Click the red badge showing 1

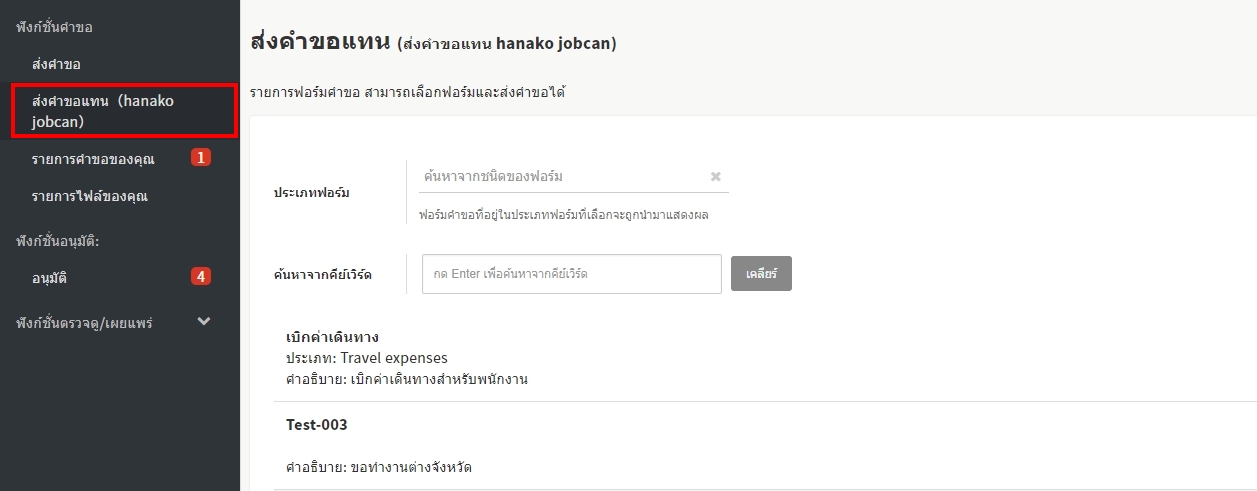point(201,157)
